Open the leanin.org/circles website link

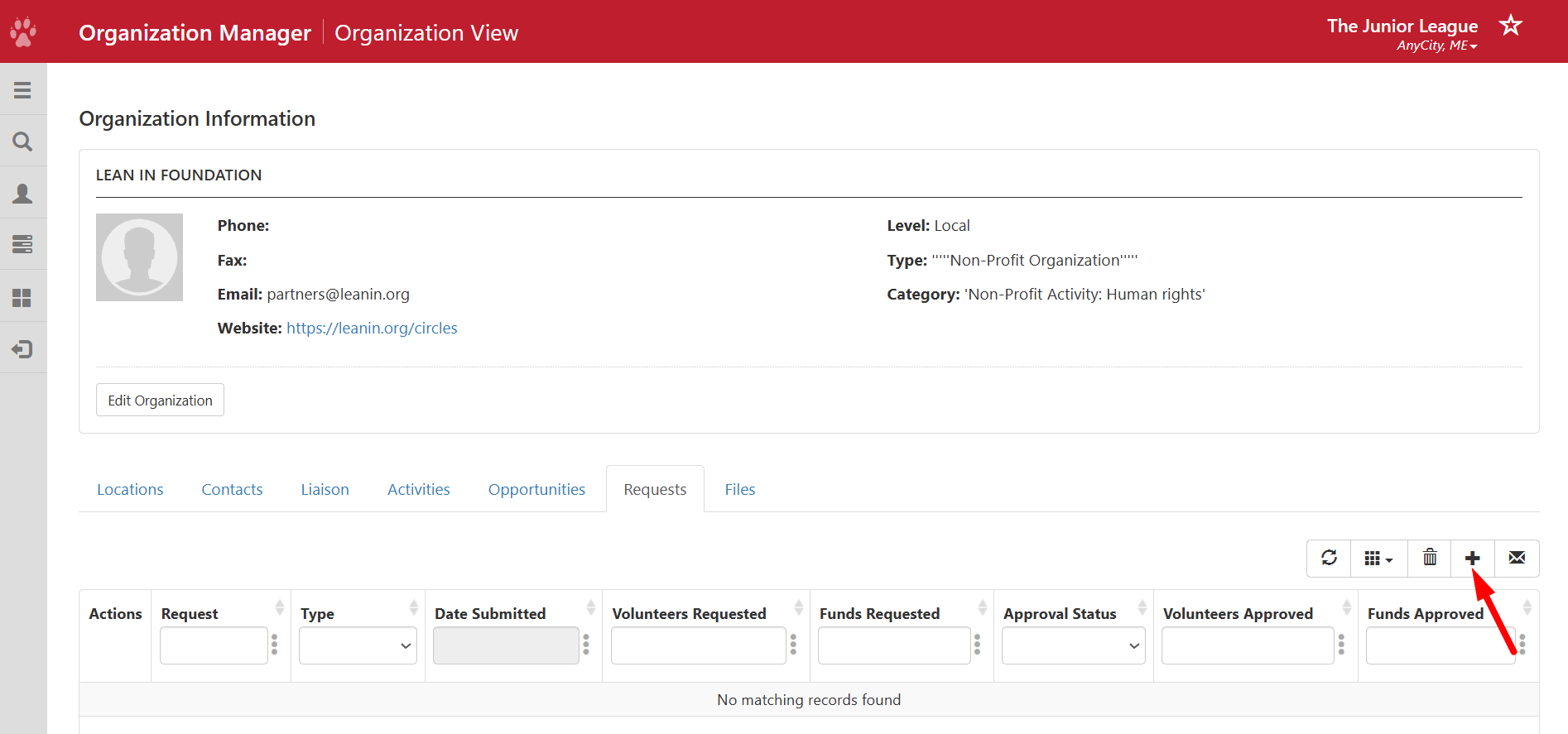372,328
